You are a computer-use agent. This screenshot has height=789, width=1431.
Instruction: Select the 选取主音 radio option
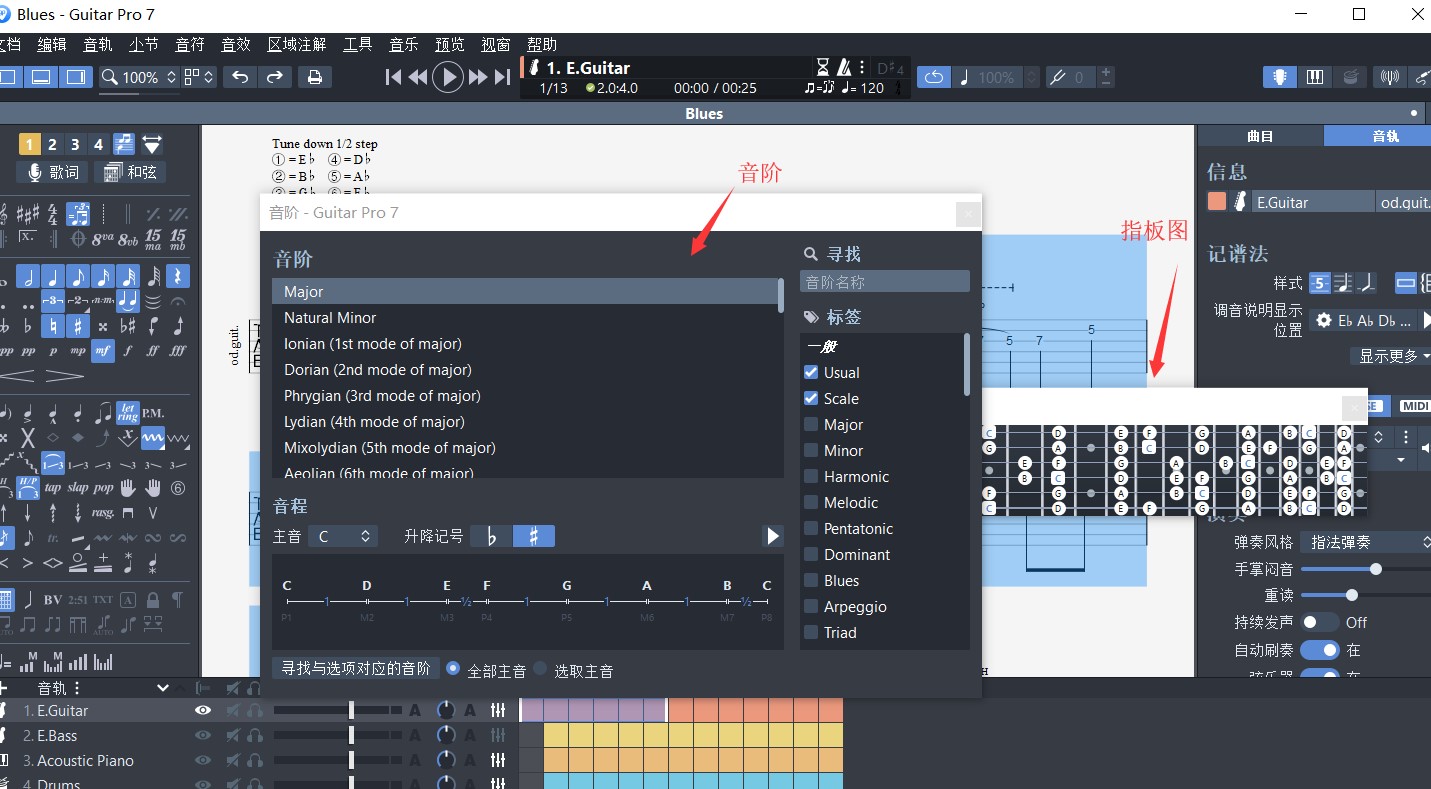(x=541, y=669)
